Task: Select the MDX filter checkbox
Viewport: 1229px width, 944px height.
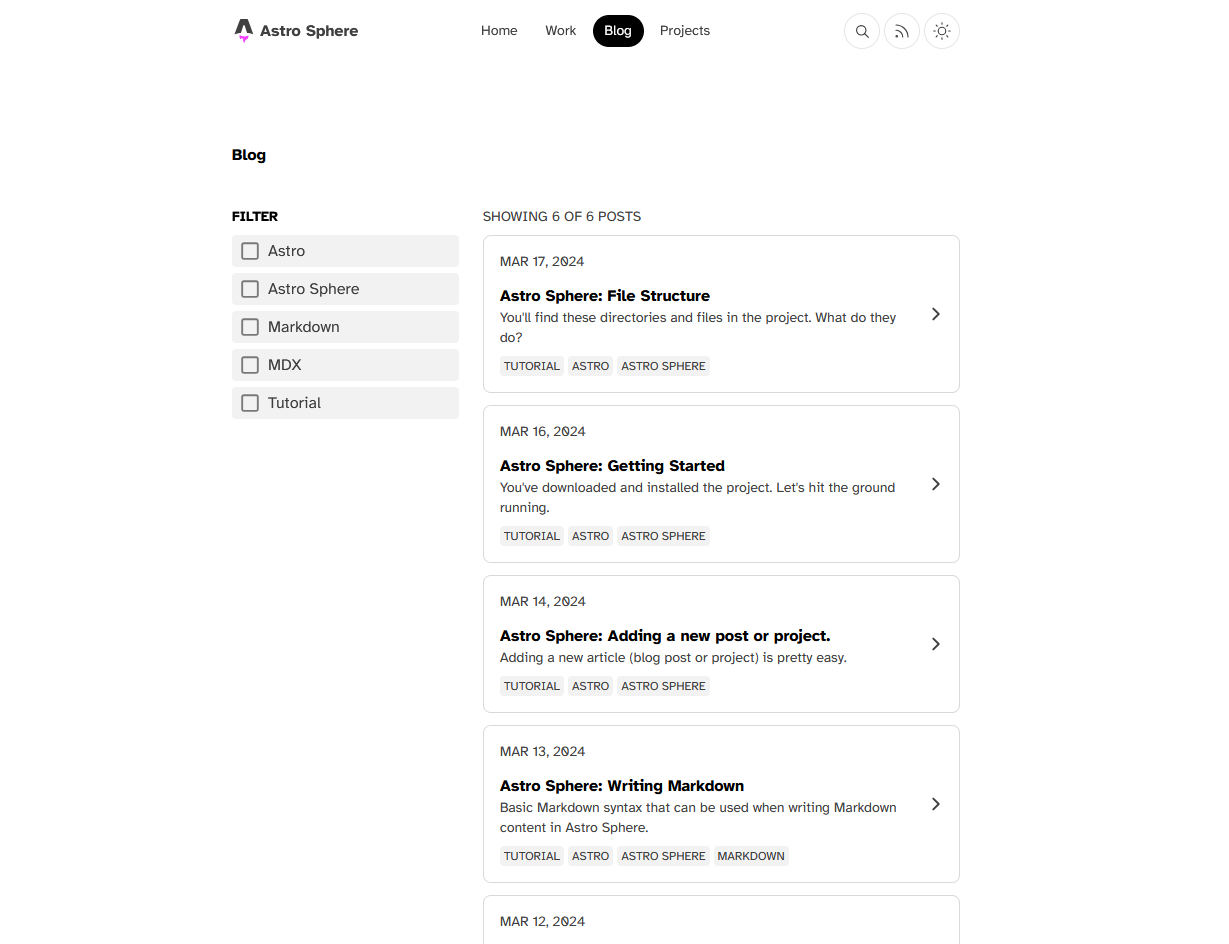Action: [x=250, y=365]
